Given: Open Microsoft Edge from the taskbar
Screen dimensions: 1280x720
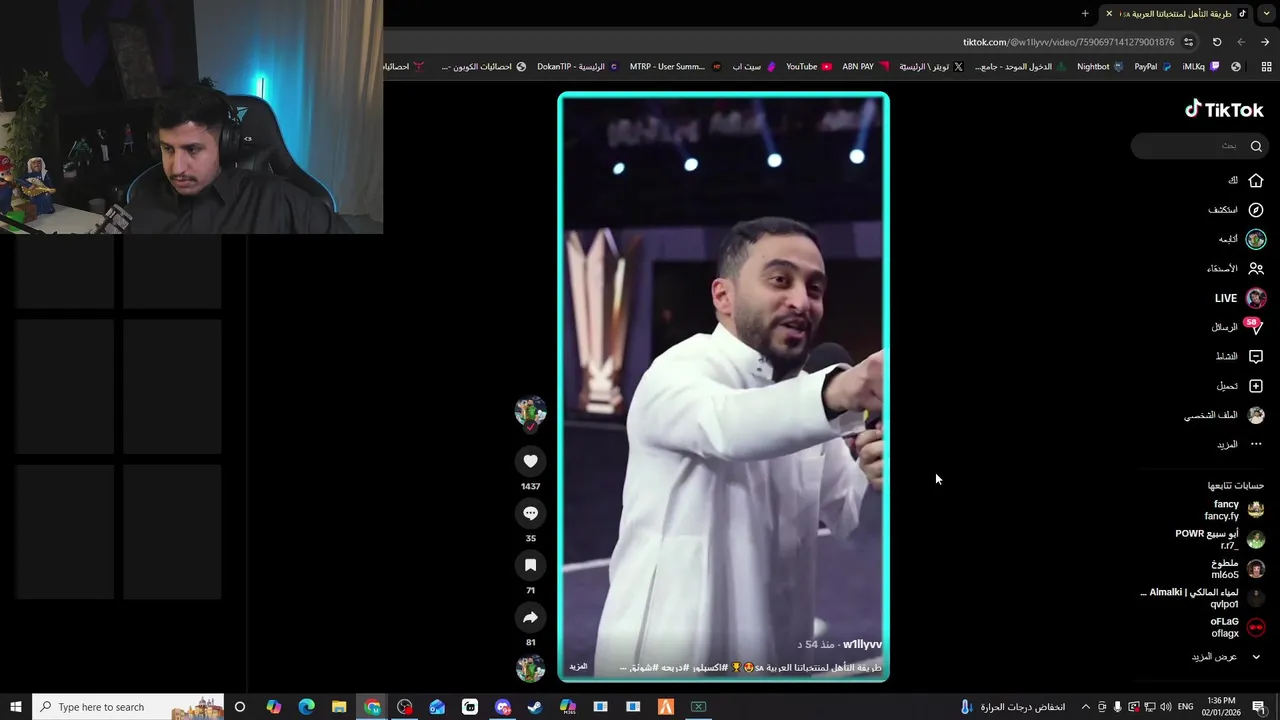Looking at the screenshot, I should 306,707.
